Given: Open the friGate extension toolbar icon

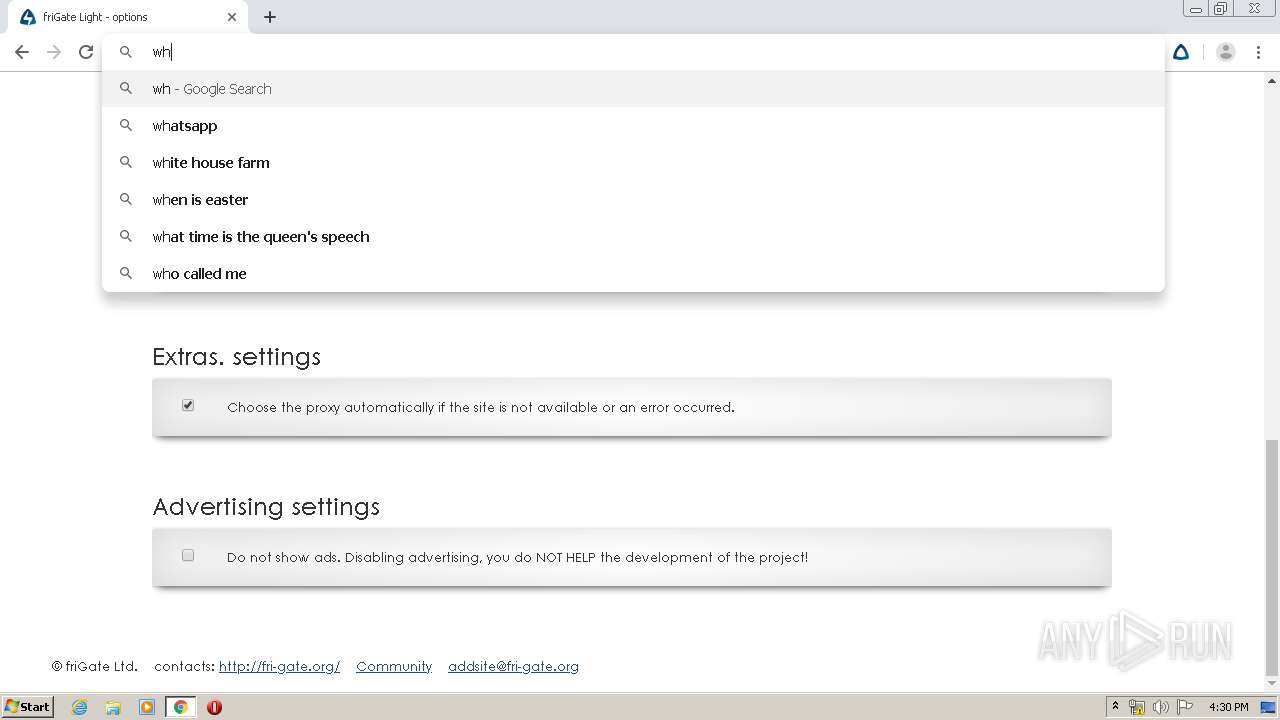Looking at the screenshot, I should 1181,52.
